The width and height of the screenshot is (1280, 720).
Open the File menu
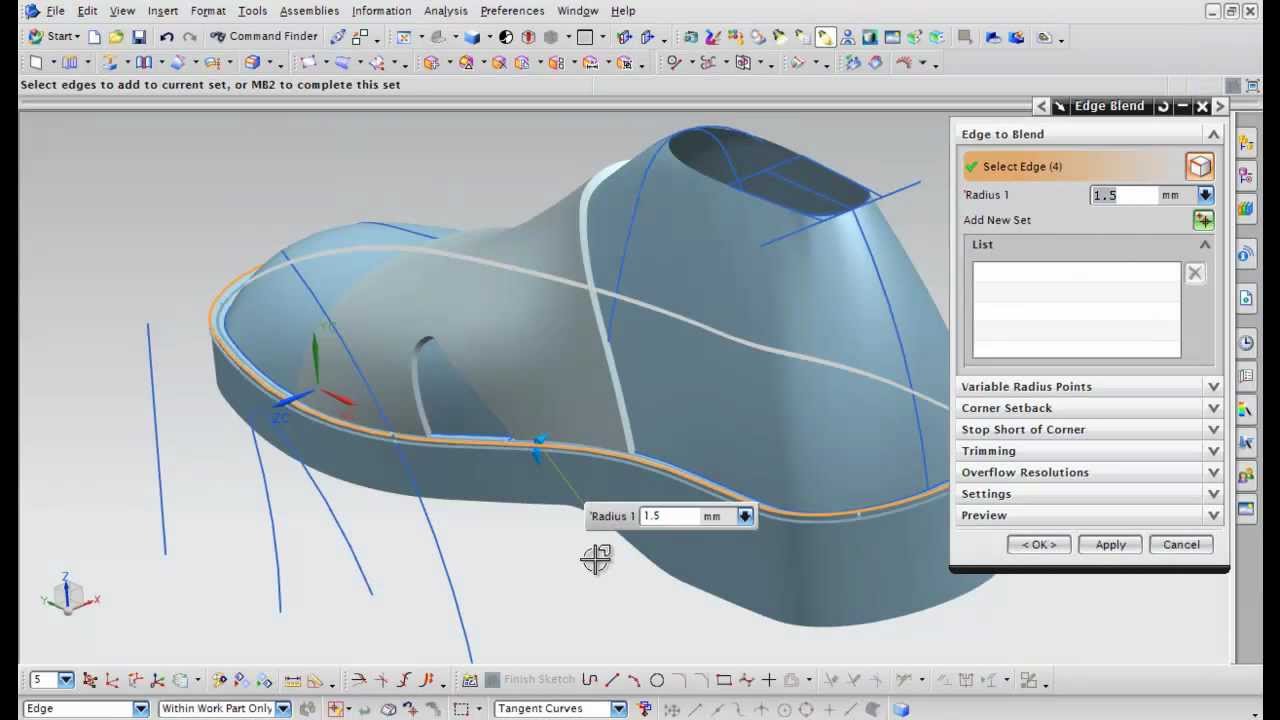pos(55,11)
